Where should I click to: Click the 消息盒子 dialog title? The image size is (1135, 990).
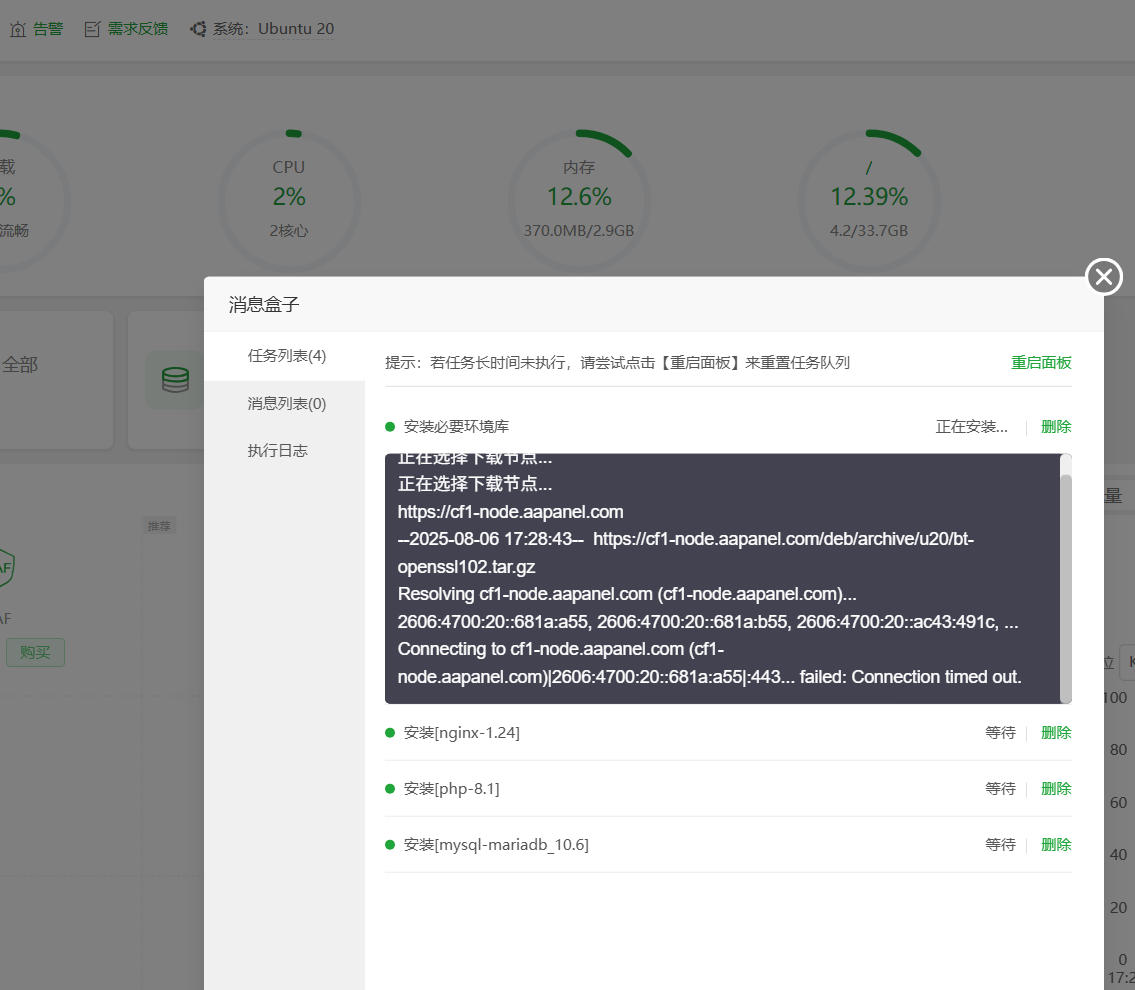[264, 305]
